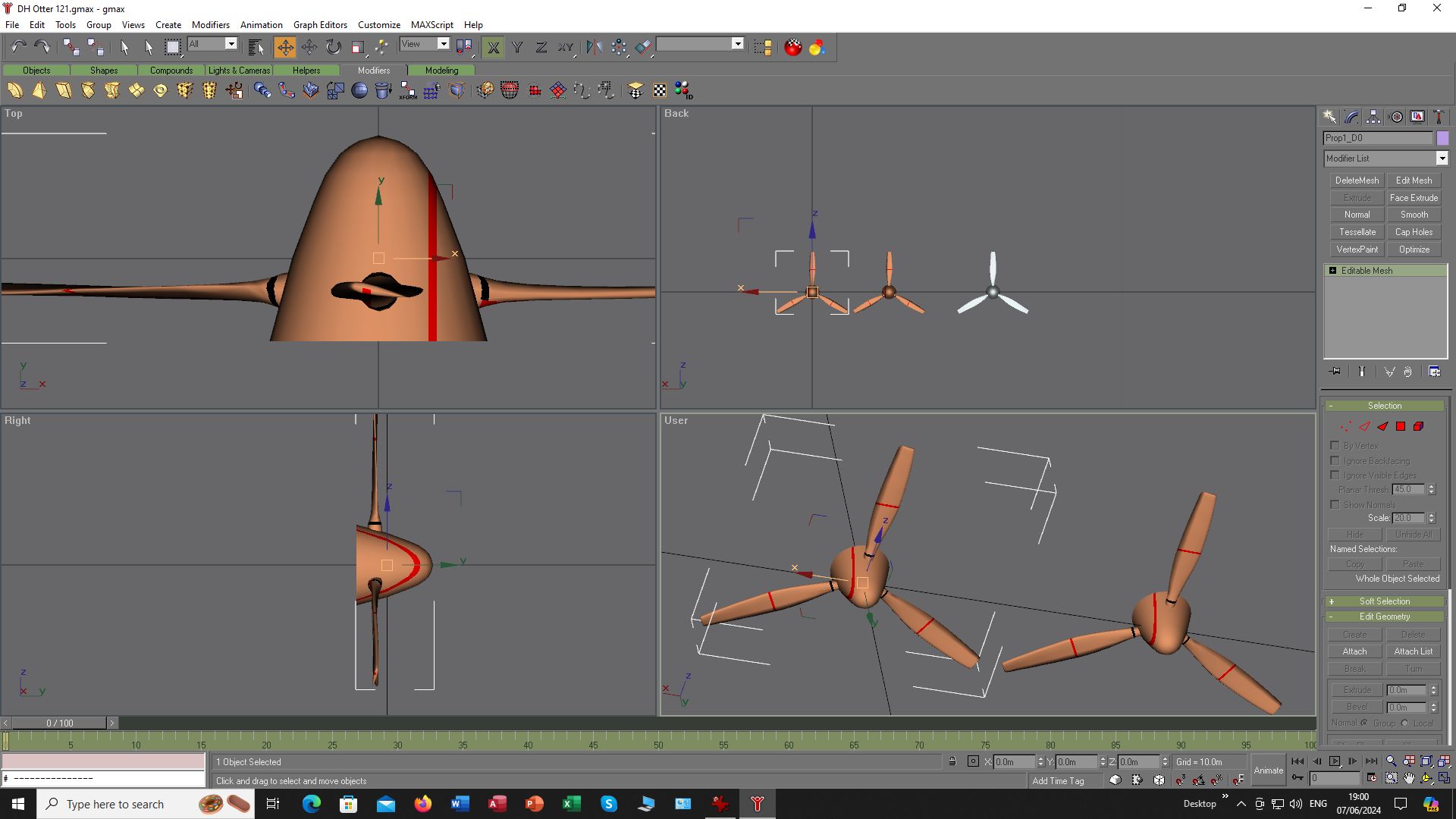1456x819 pixels.
Task: Toggle the Animate button
Action: click(1268, 770)
